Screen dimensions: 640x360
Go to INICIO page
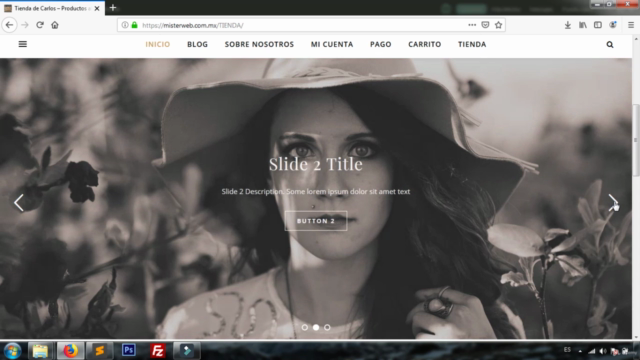click(x=158, y=44)
